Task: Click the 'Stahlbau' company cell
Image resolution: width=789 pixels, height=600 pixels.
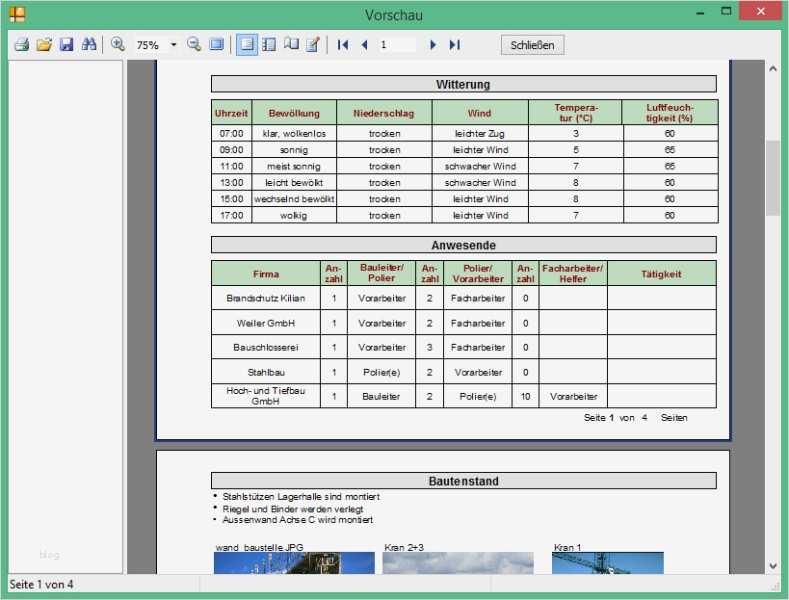Action: (x=266, y=372)
